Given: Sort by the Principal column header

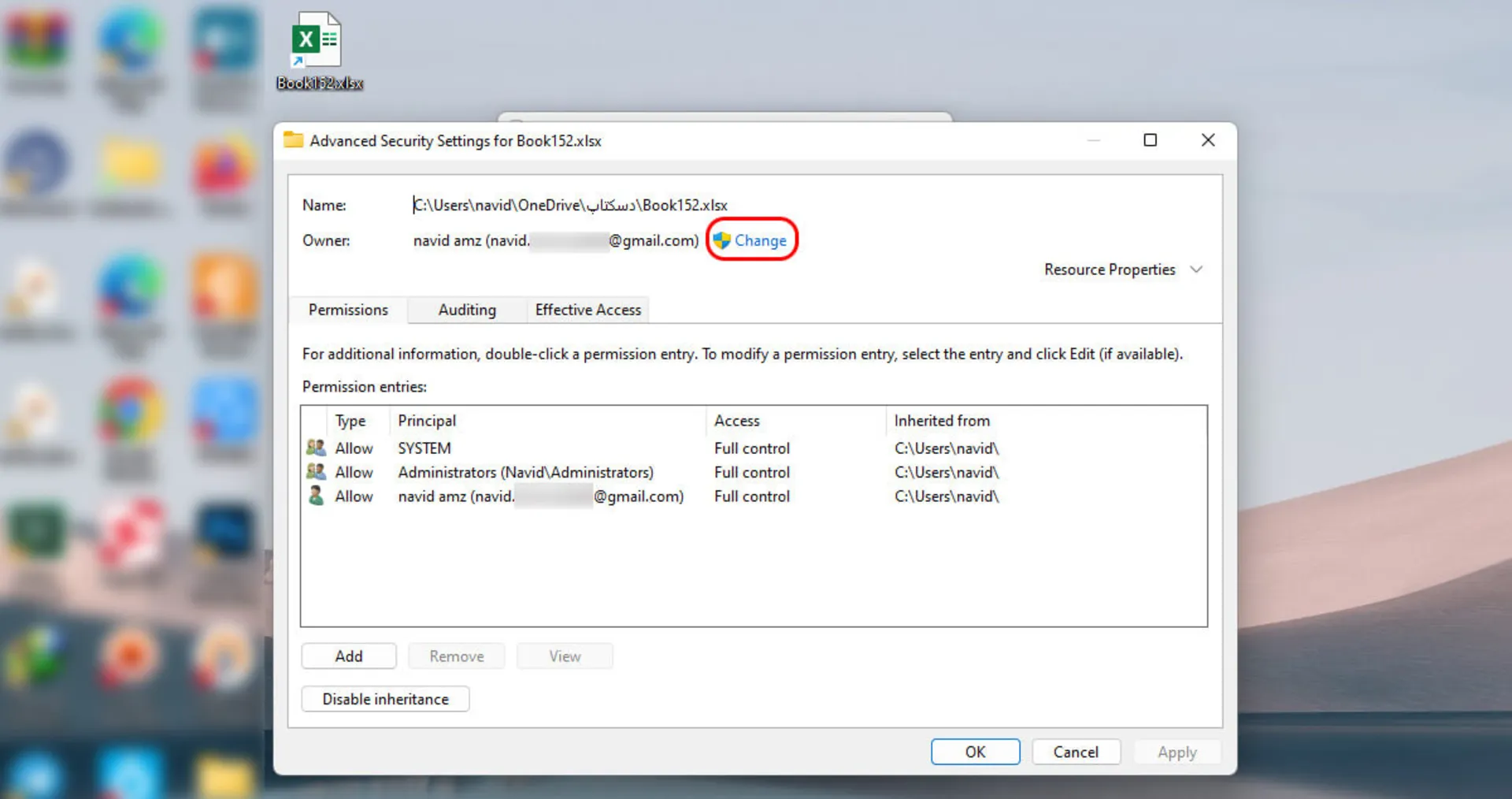Looking at the screenshot, I should 548,421.
